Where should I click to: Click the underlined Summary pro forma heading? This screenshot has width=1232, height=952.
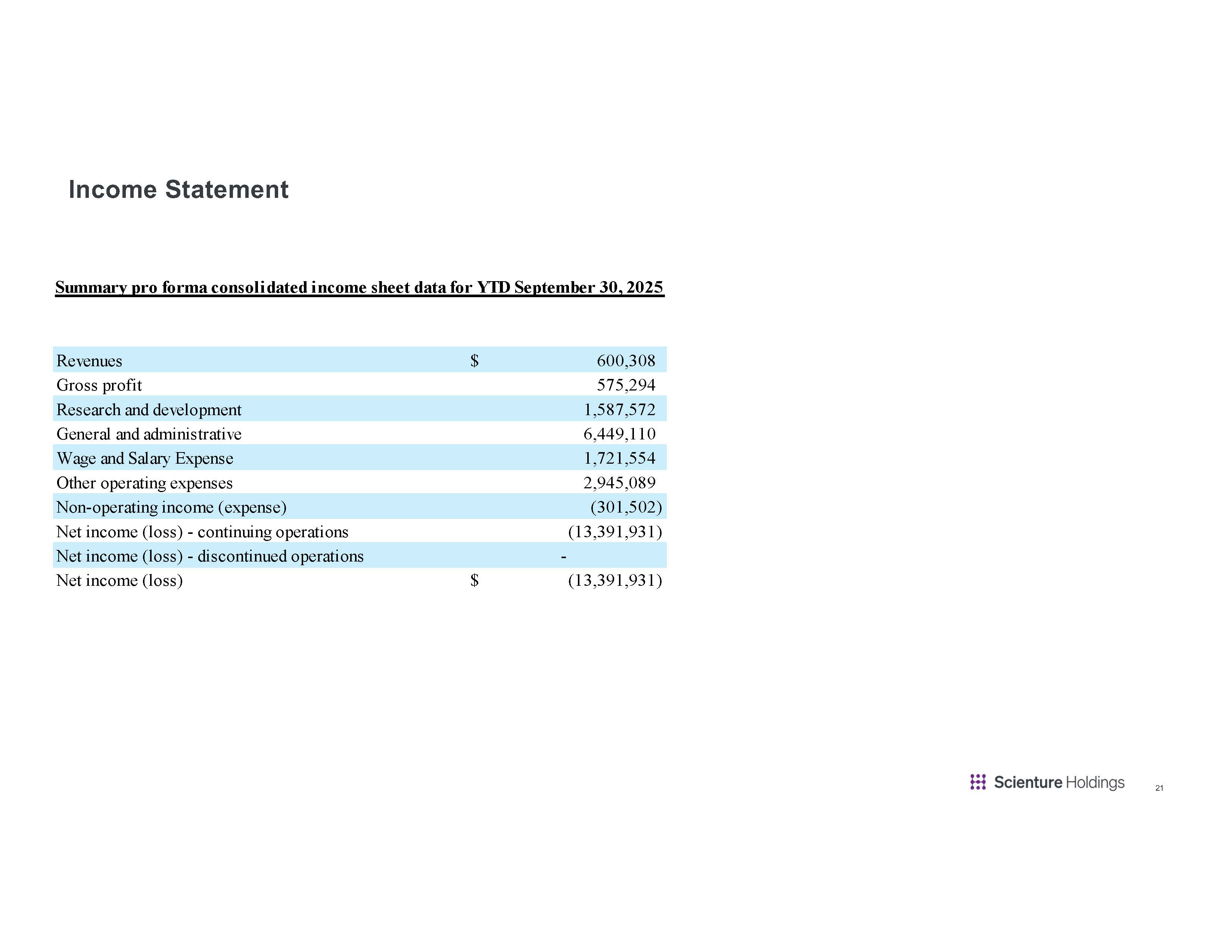(x=359, y=287)
